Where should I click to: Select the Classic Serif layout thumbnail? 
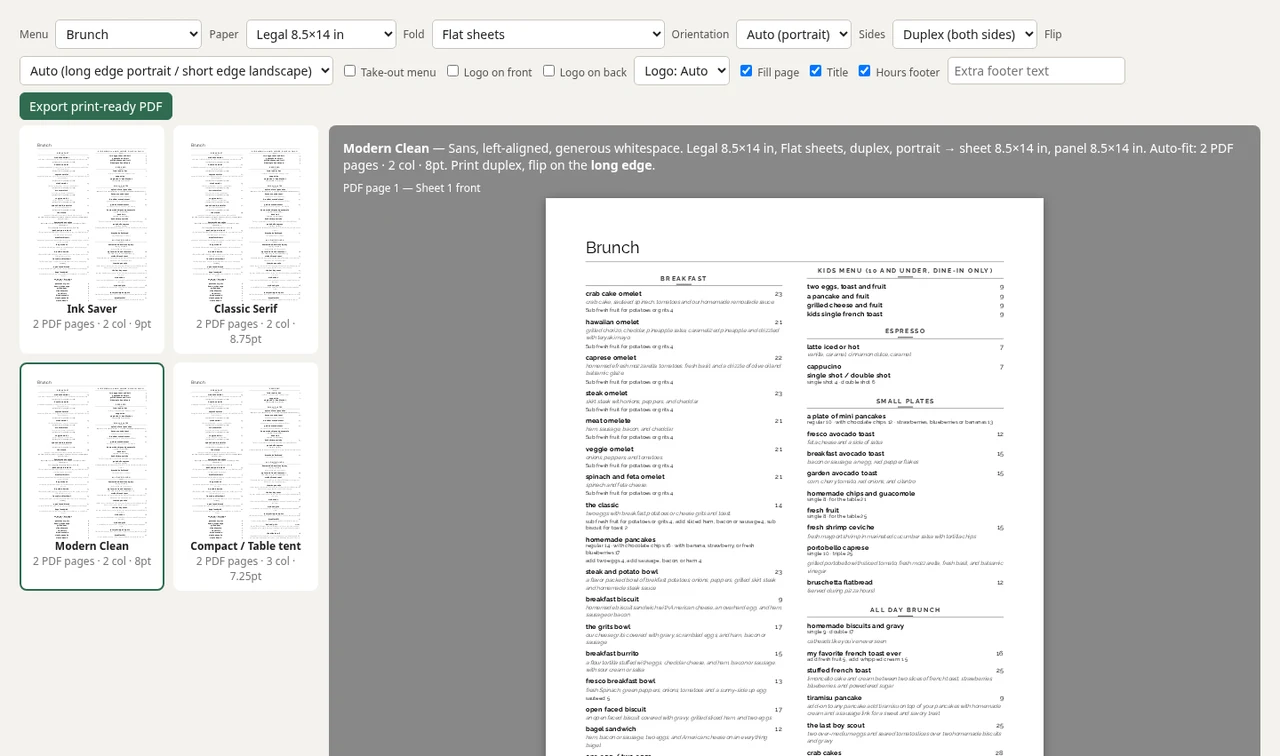[x=246, y=239]
